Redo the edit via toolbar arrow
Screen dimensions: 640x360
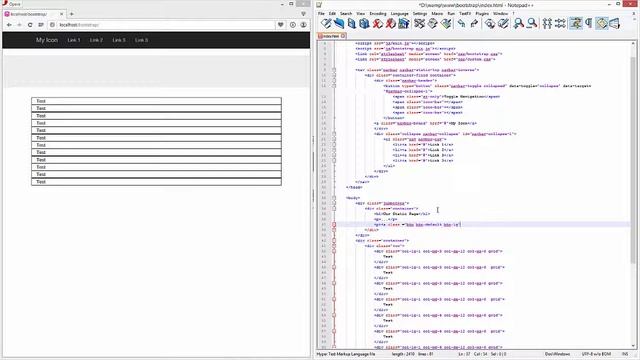point(474,24)
